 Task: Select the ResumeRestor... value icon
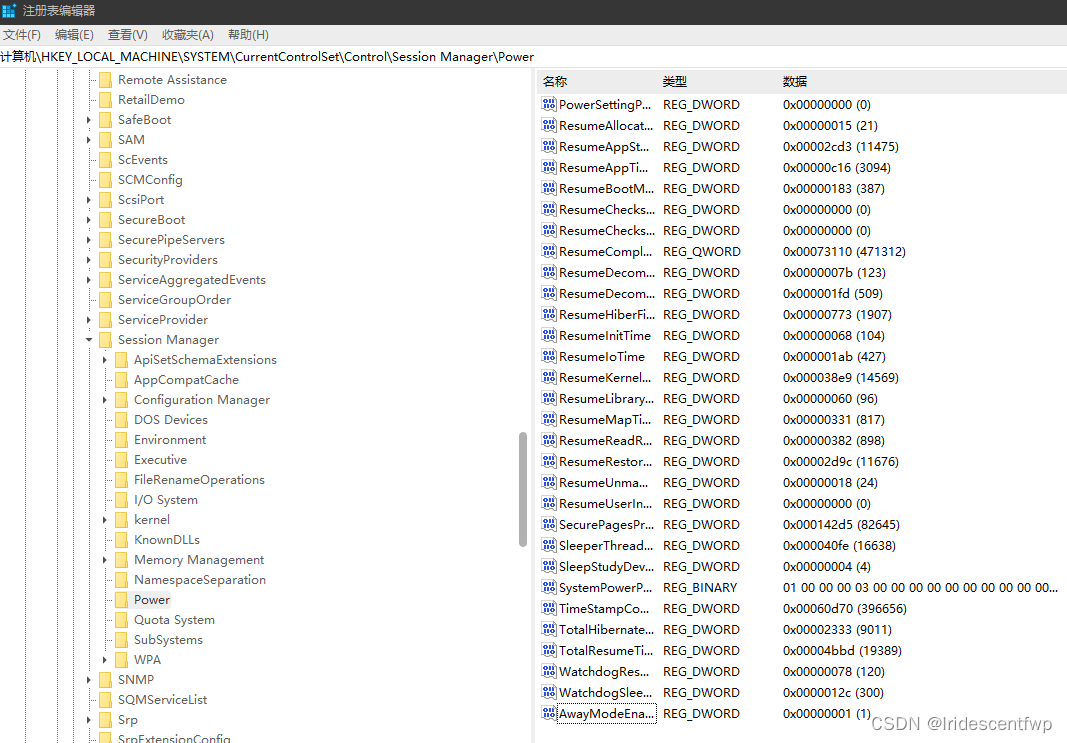[x=549, y=461]
